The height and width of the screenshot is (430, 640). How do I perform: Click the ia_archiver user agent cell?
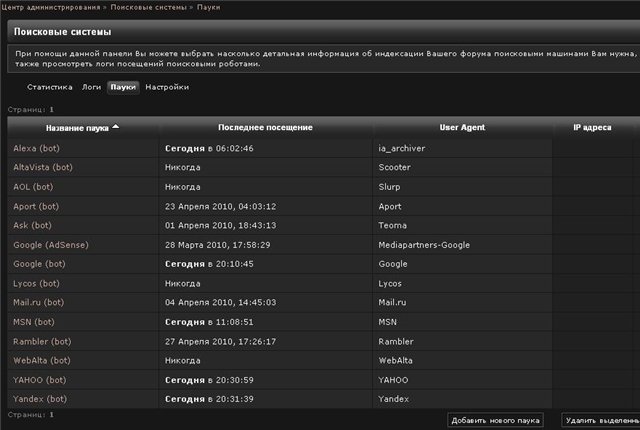click(462, 149)
